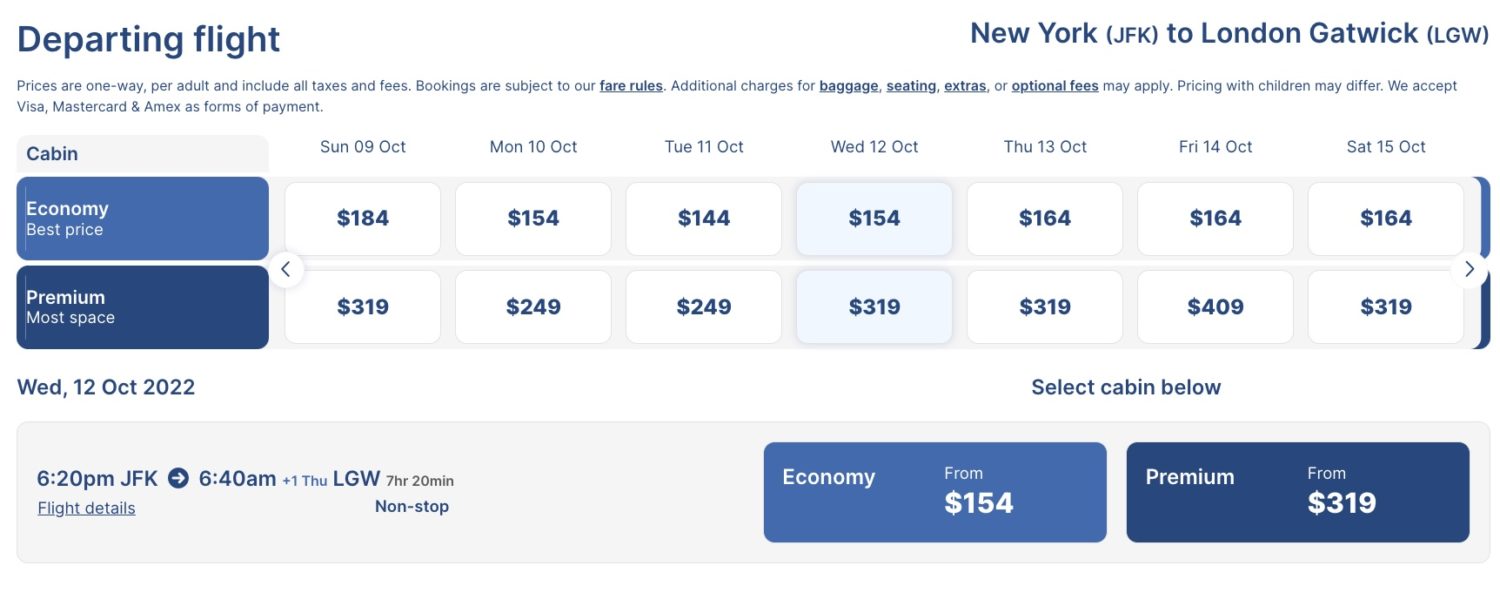The width and height of the screenshot is (1500, 606).
Task: Open the fare rules link
Action: pyautogui.click(x=630, y=85)
